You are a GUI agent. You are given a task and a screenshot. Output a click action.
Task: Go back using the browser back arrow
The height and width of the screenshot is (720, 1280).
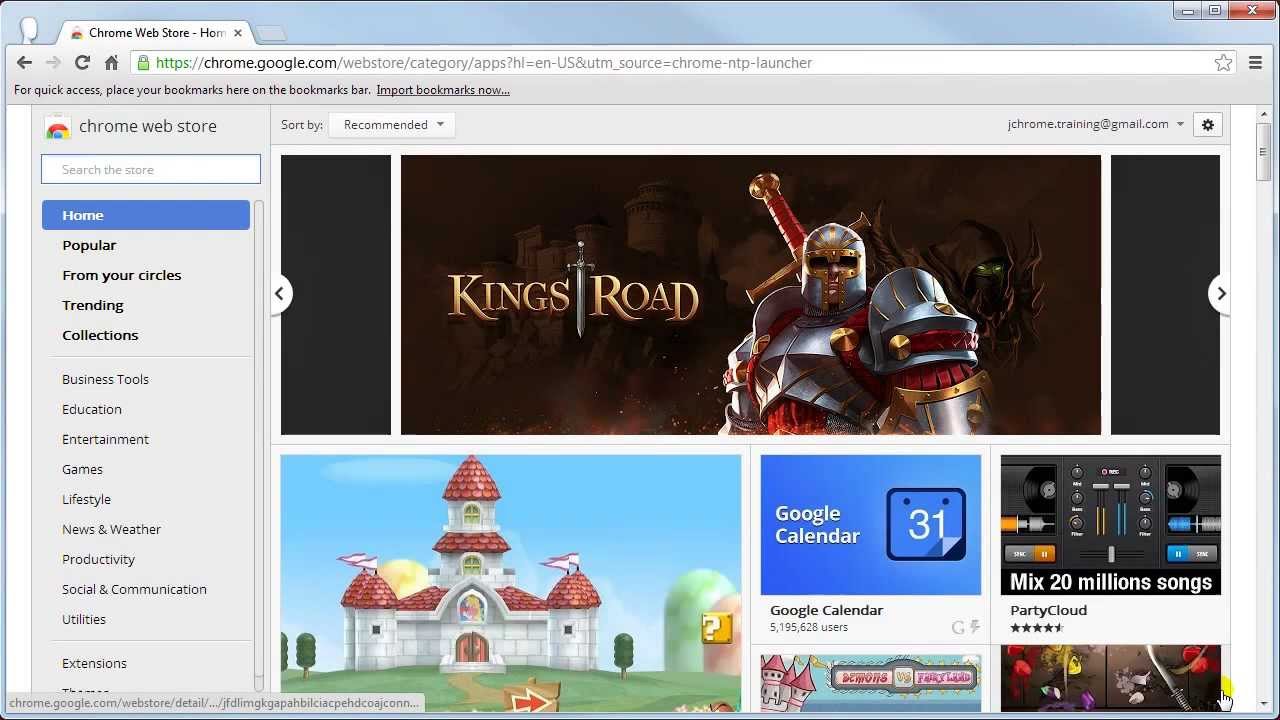(x=24, y=63)
